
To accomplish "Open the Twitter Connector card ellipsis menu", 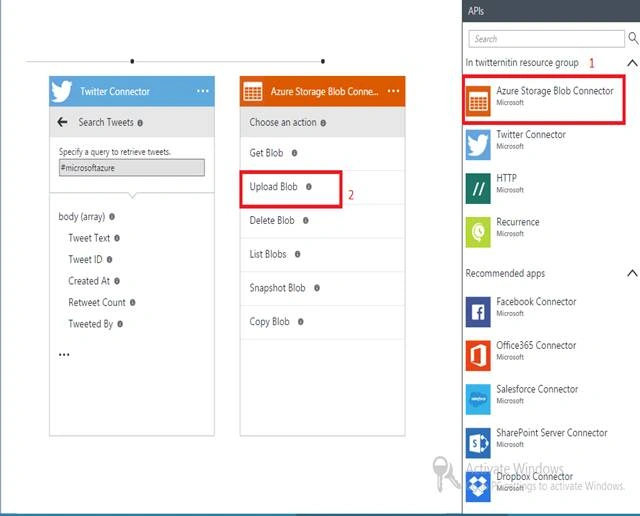I will (202, 91).
